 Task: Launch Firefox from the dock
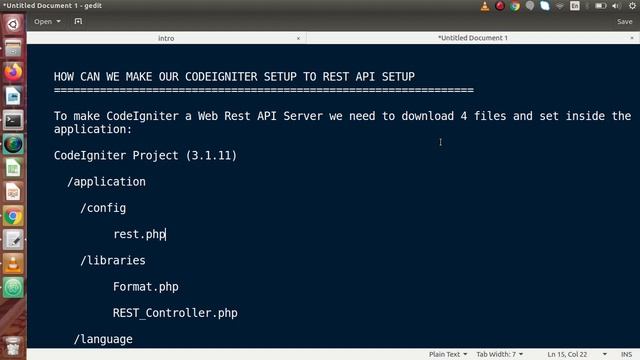[13, 72]
